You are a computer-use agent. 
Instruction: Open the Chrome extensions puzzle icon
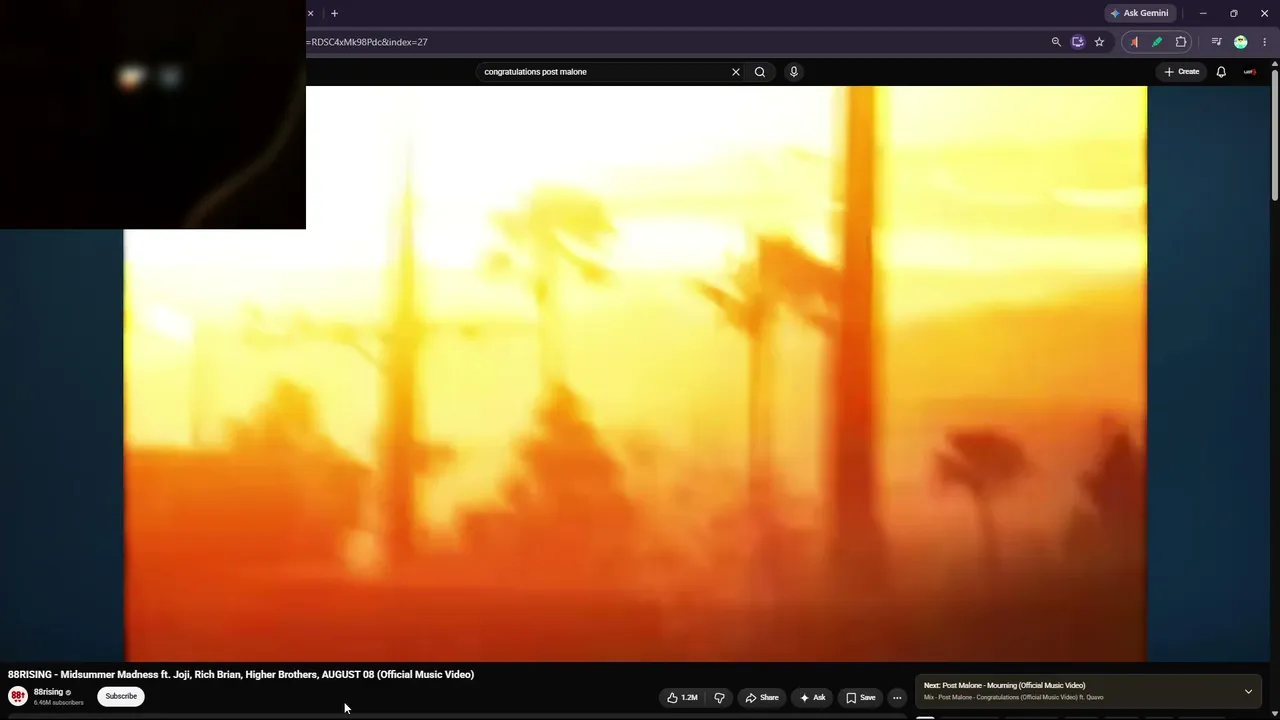[x=1181, y=42]
